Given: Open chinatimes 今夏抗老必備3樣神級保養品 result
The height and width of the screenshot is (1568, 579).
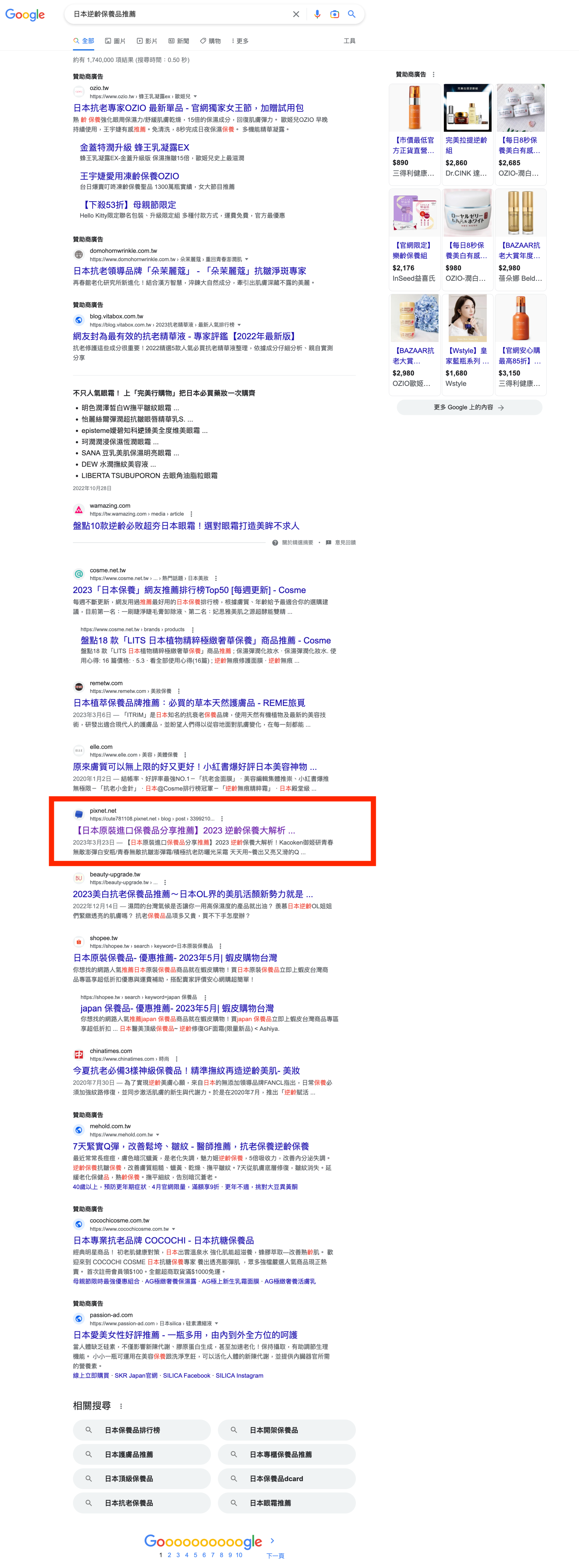Looking at the screenshot, I should [x=186, y=1071].
